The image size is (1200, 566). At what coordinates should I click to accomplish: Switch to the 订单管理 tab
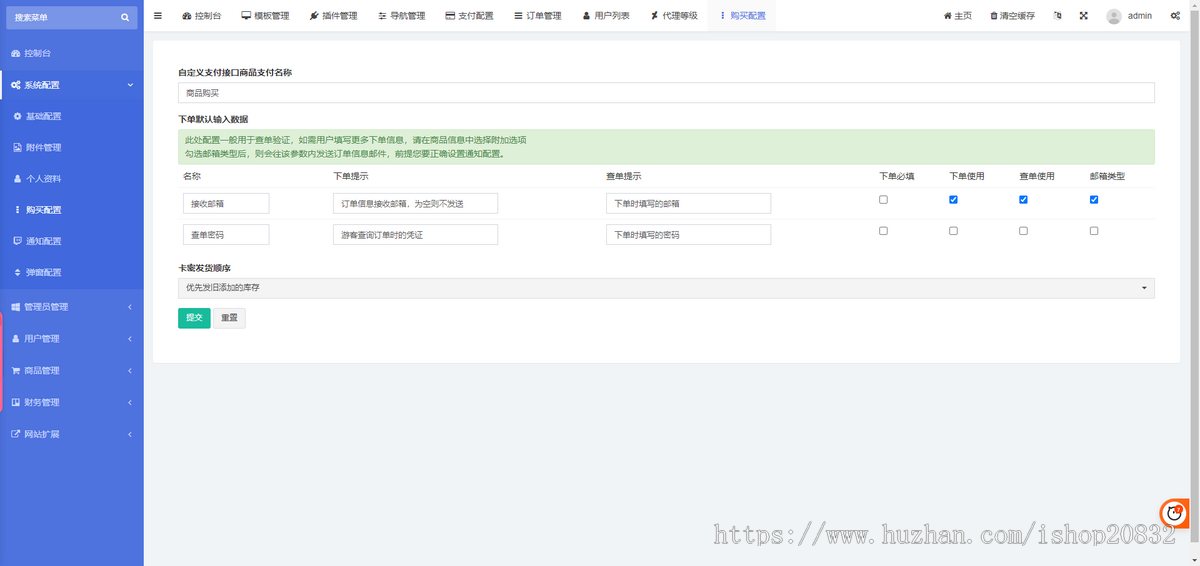point(537,16)
